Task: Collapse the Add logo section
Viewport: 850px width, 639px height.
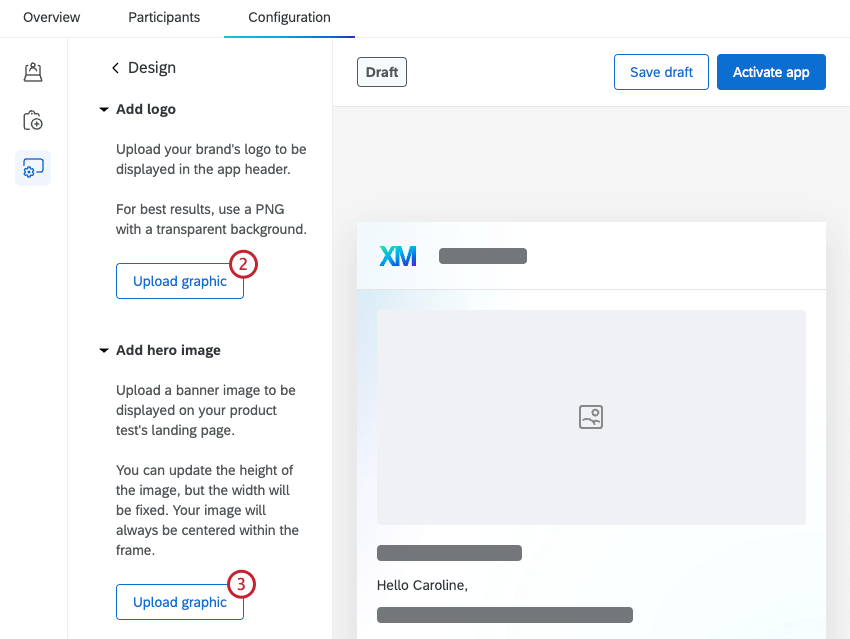Action: (x=104, y=109)
